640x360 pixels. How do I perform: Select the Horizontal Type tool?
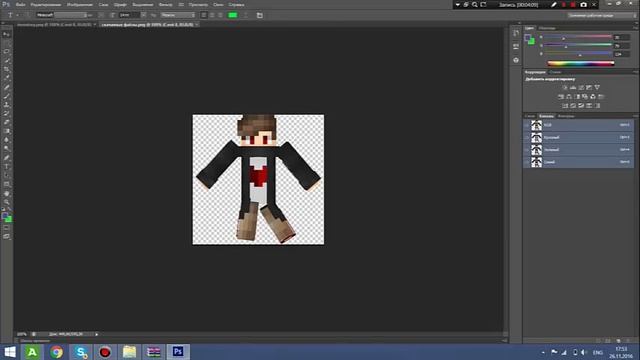[7, 167]
